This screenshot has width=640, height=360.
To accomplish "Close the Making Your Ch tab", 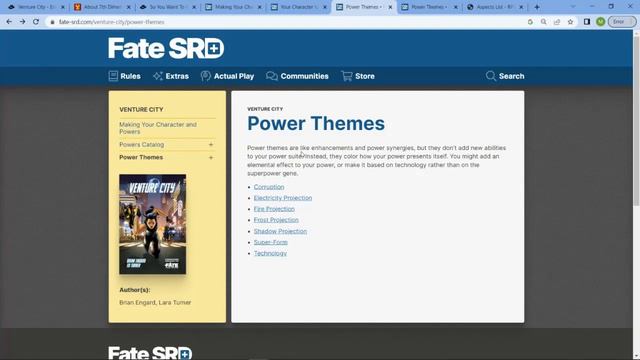I will (x=259, y=7).
